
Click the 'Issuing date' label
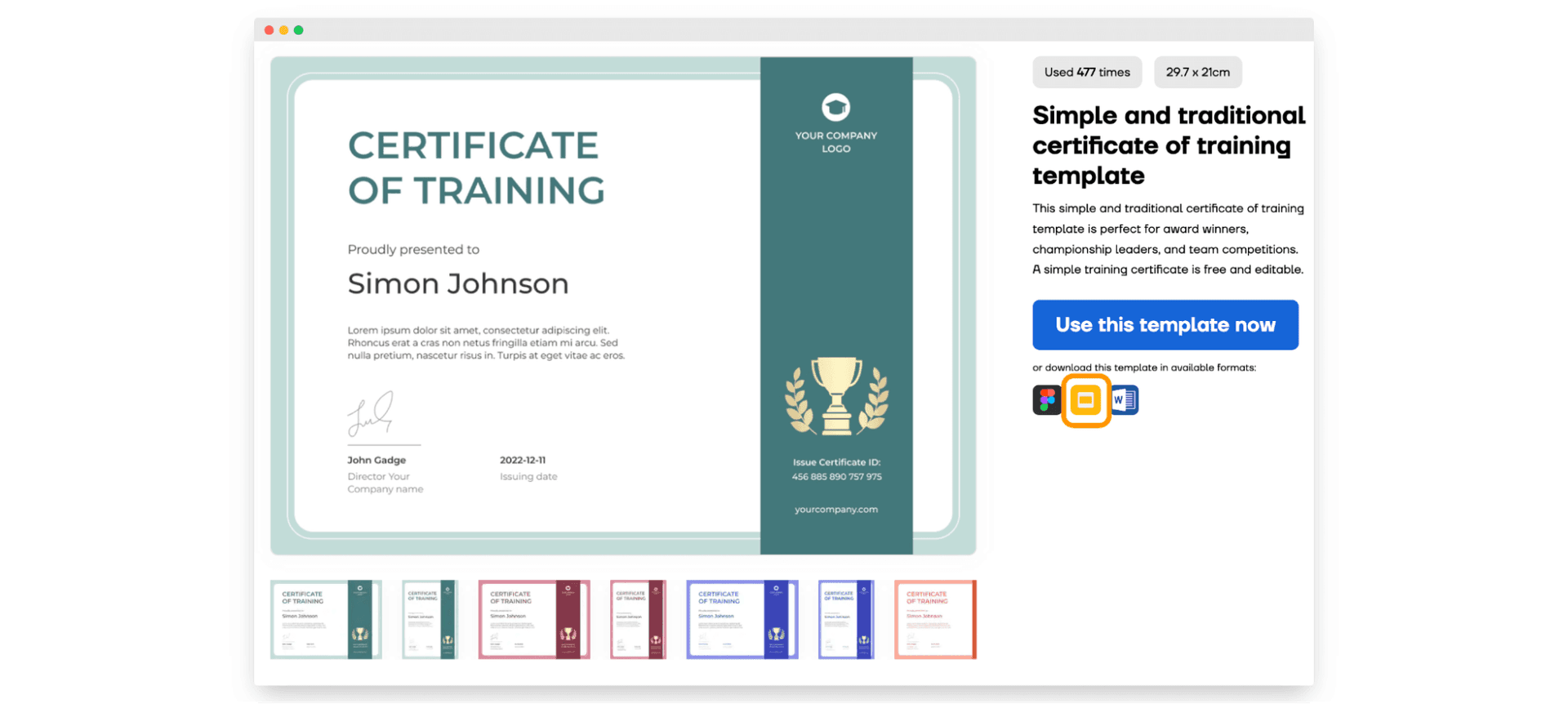pos(528,476)
